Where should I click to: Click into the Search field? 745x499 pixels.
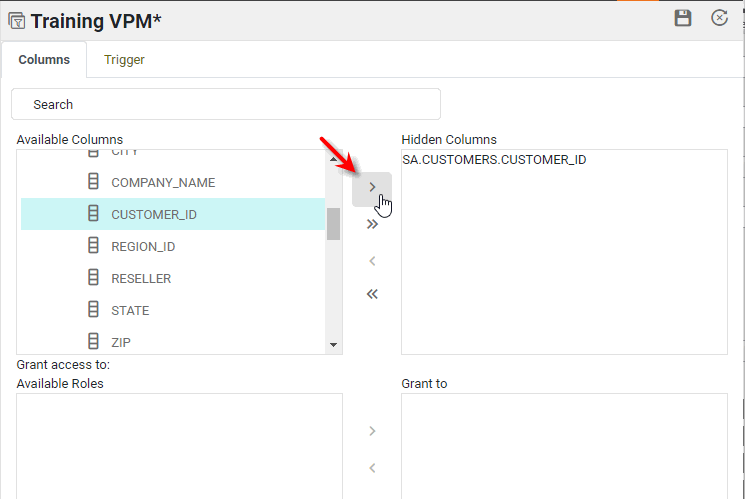coord(226,104)
